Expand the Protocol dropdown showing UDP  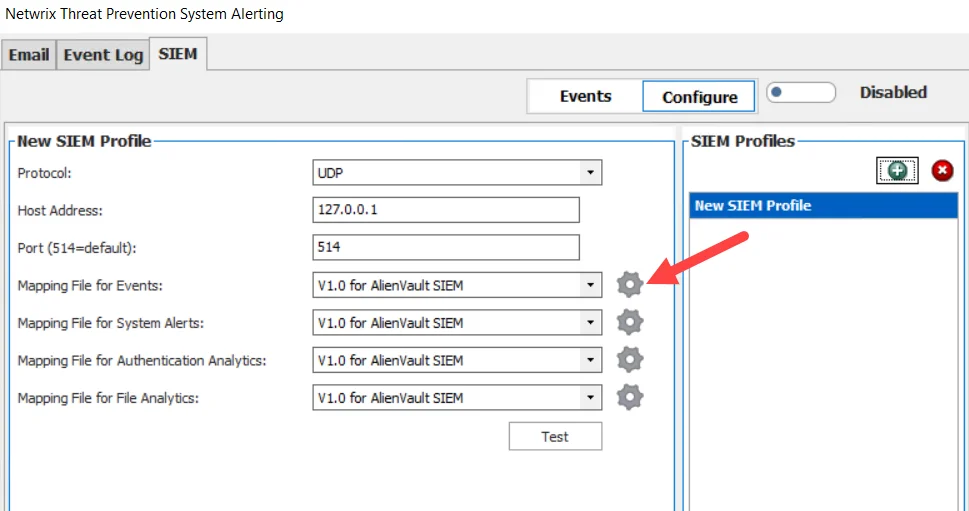click(590, 173)
